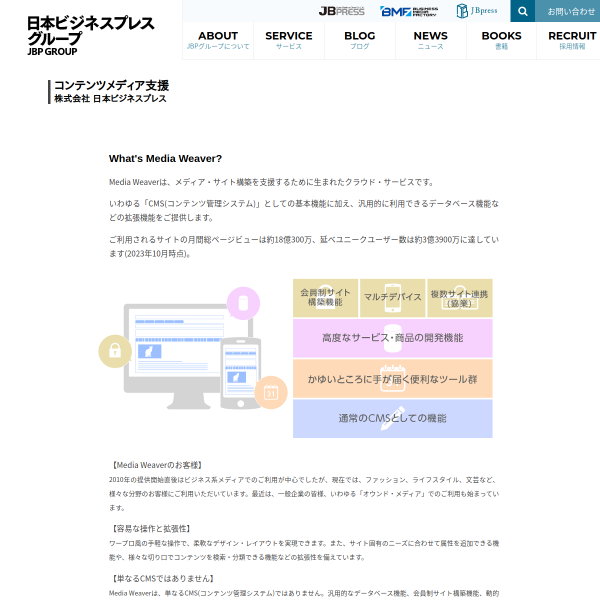Click the 【容易な操作と拡張性】 heading
The width and height of the screenshot is (600, 600).
tap(150, 528)
